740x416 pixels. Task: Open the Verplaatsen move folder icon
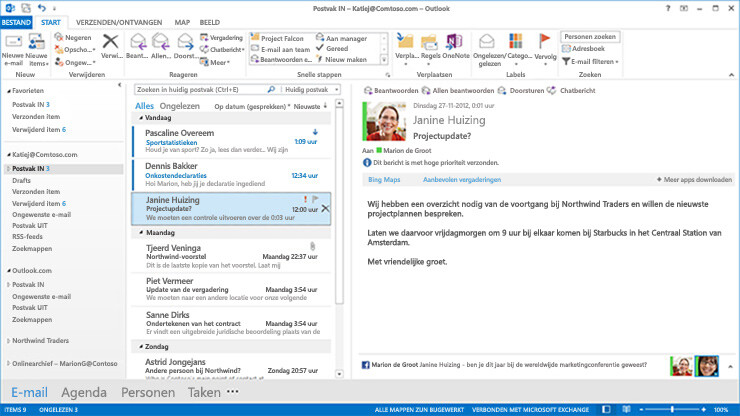405,42
